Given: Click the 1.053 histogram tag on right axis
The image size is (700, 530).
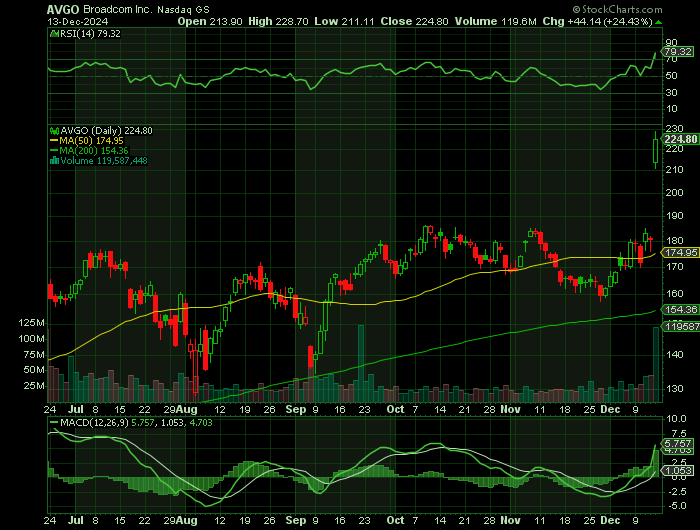Looking at the screenshot, I should pyautogui.click(x=679, y=470).
